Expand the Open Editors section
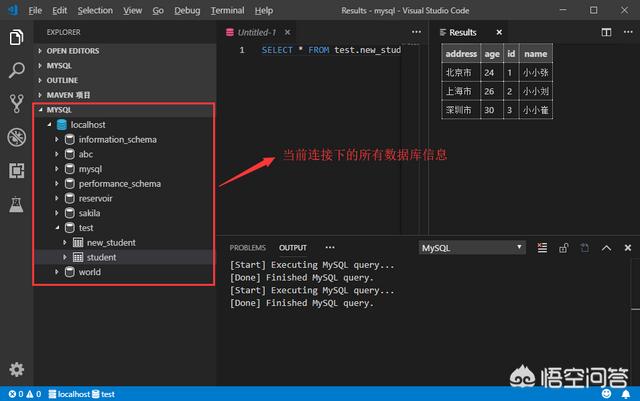Viewport: 640px width, 401px height. tap(125, 51)
